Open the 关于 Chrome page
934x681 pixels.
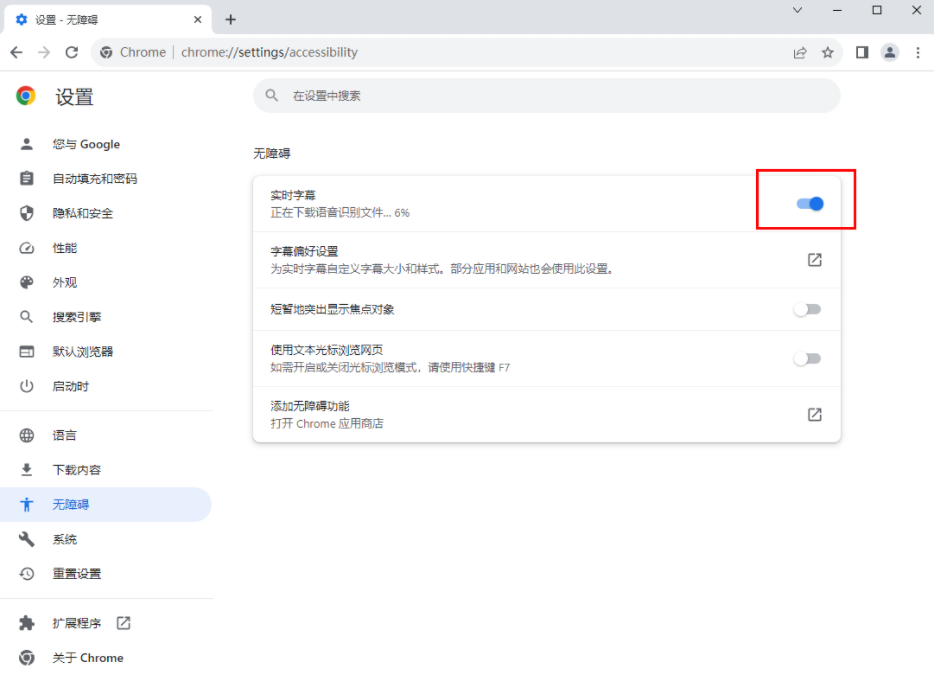[x=106, y=658]
